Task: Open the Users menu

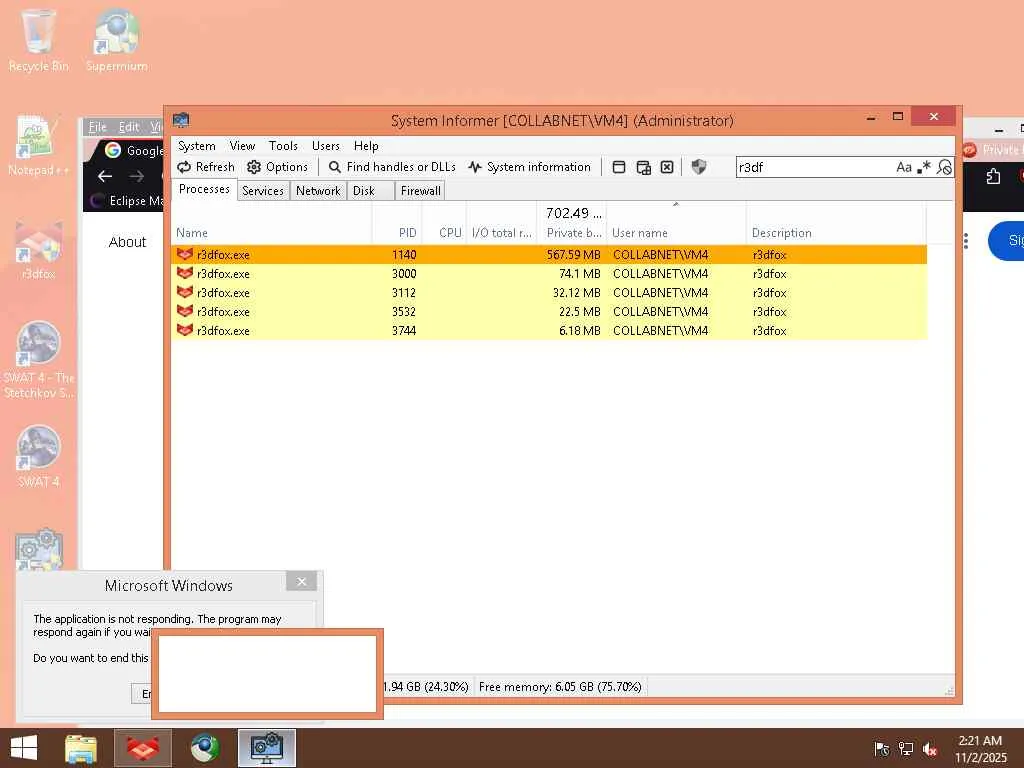Action: coord(326,146)
